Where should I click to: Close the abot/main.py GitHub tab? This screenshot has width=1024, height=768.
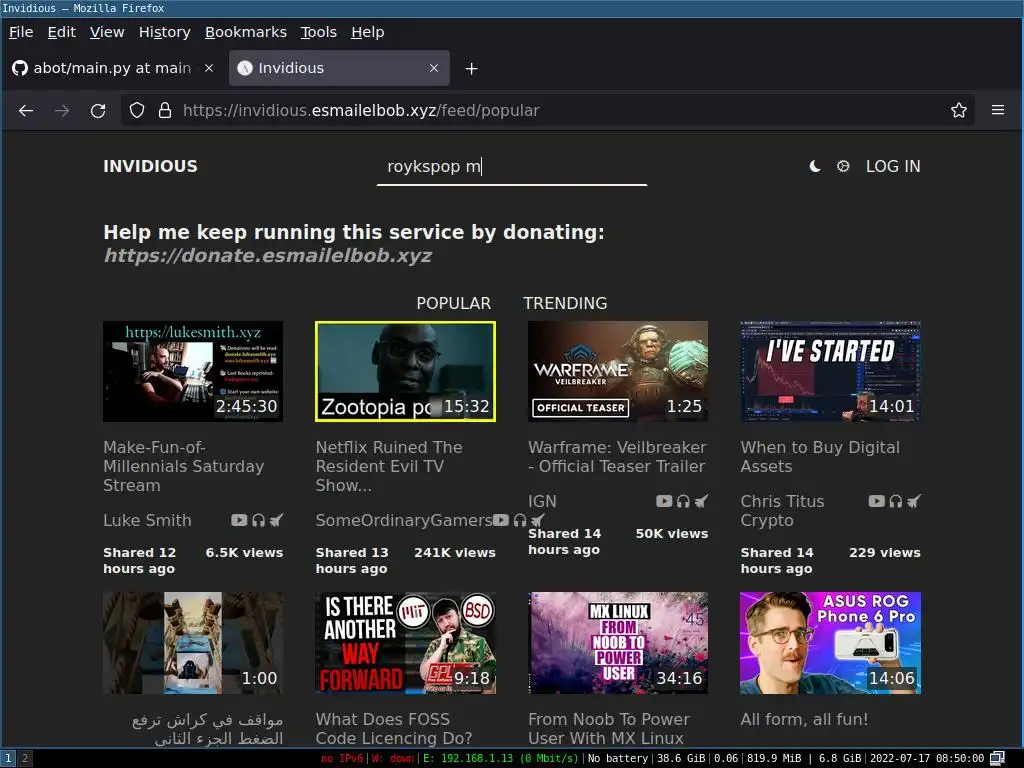(209, 68)
